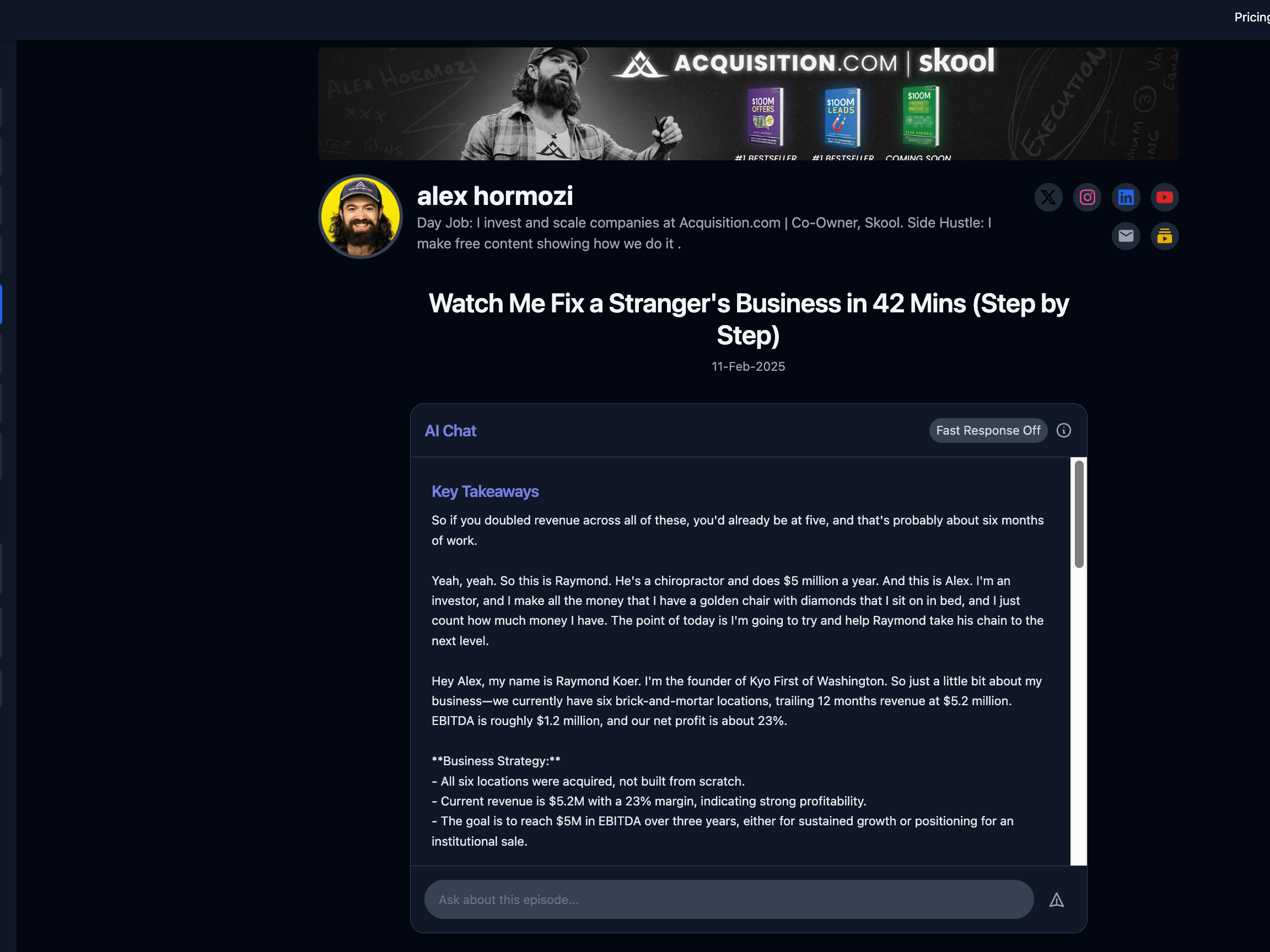This screenshot has width=1270, height=952.
Task: Click the info icon in AI Chat
Action: [x=1063, y=430]
